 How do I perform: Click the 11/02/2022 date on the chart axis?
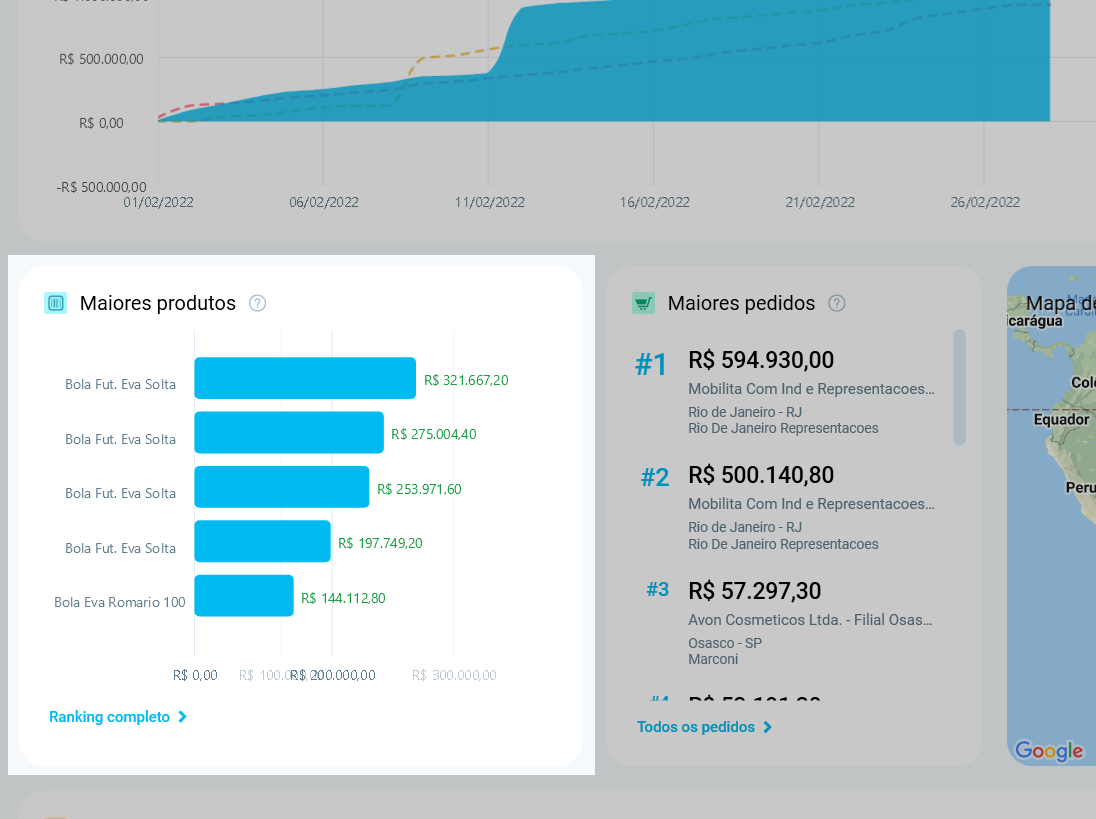489,203
